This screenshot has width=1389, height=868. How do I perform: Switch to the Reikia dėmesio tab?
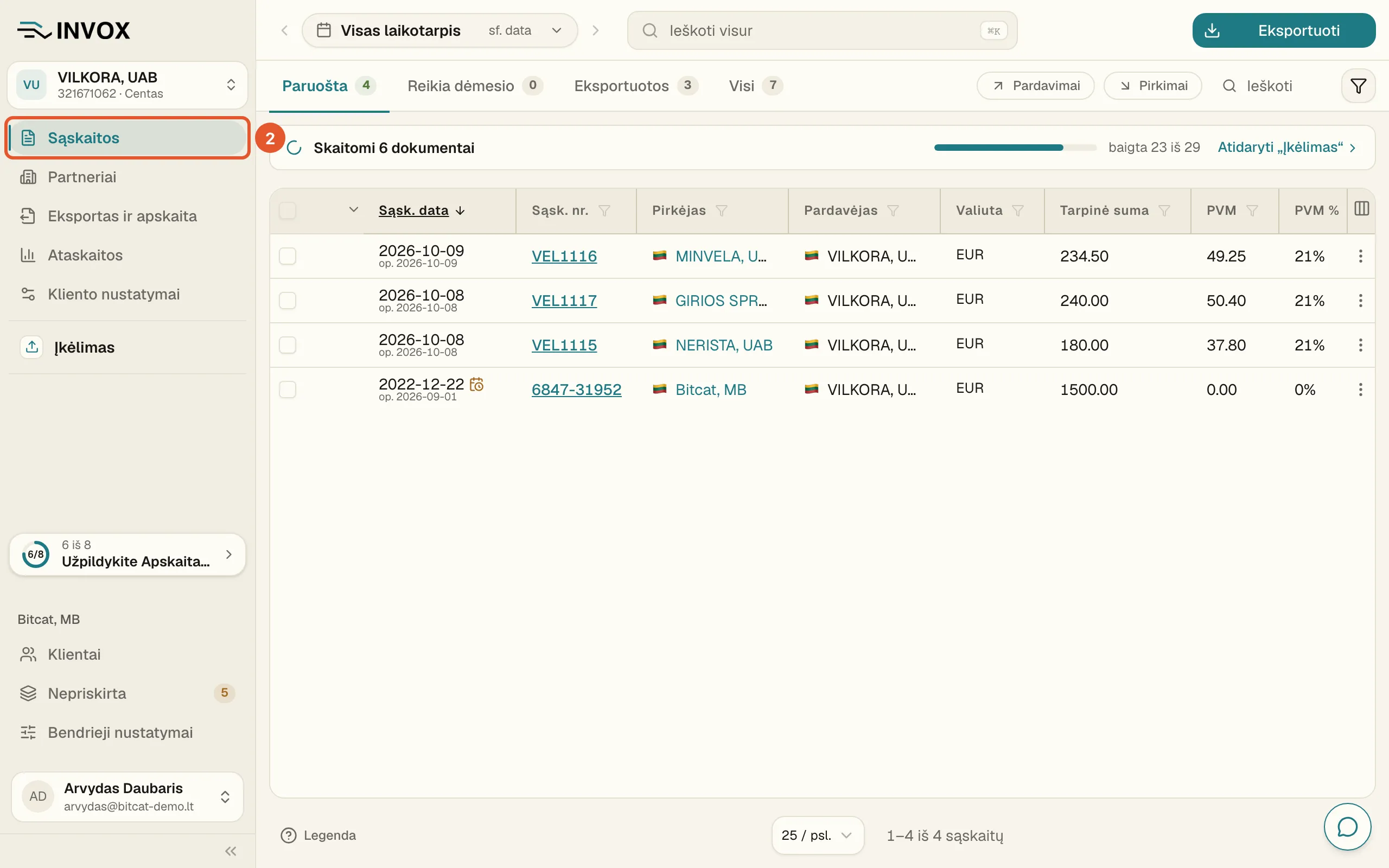click(475, 86)
